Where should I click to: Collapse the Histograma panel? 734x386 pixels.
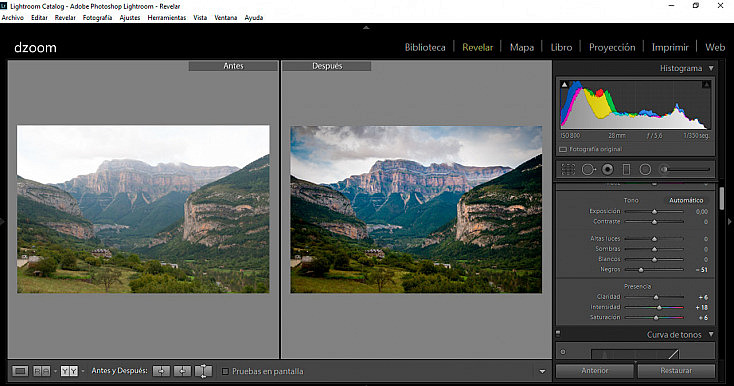click(711, 68)
